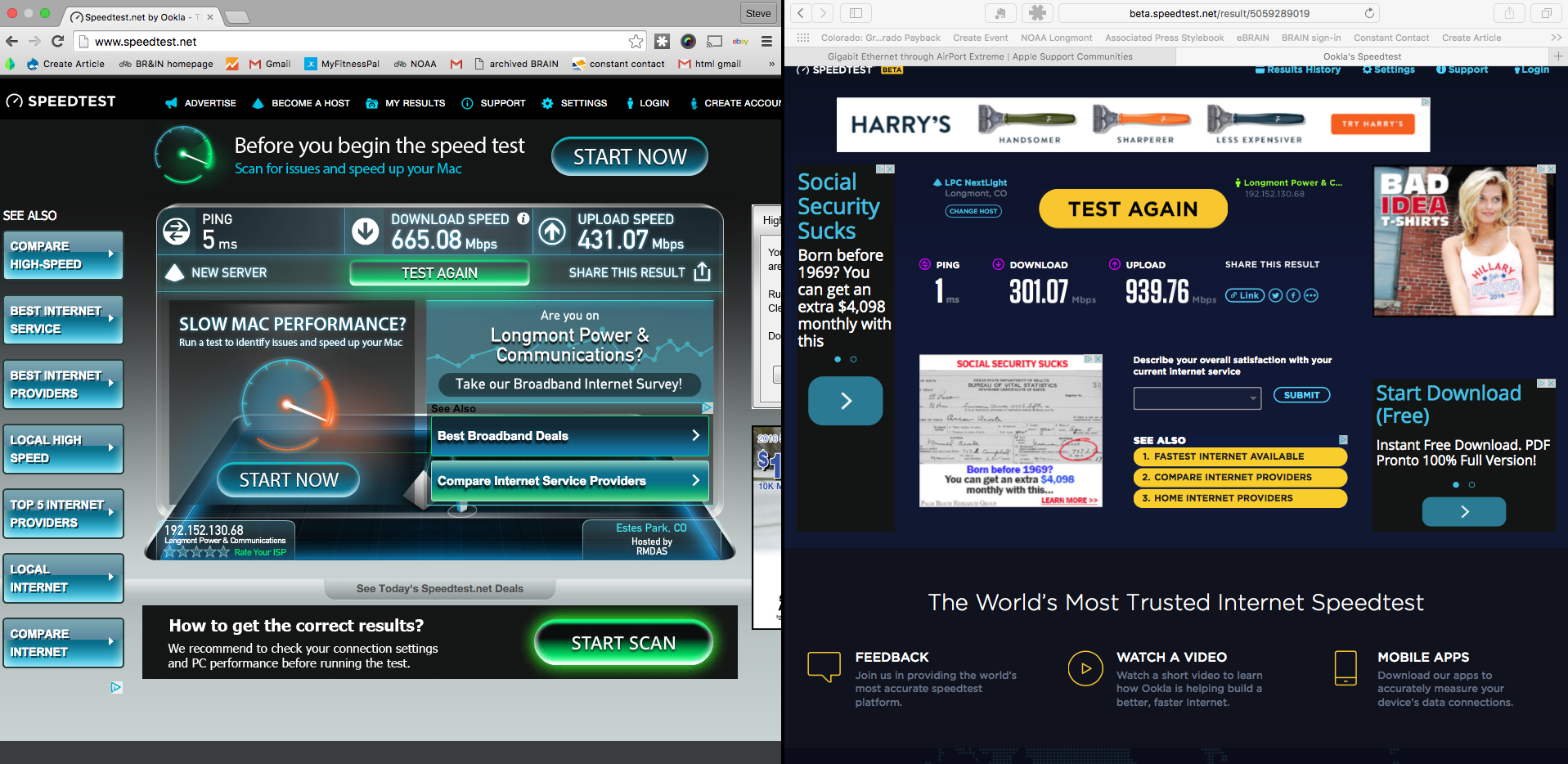
Task: Click the share icon beside Share This Result
Action: click(x=702, y=272)
